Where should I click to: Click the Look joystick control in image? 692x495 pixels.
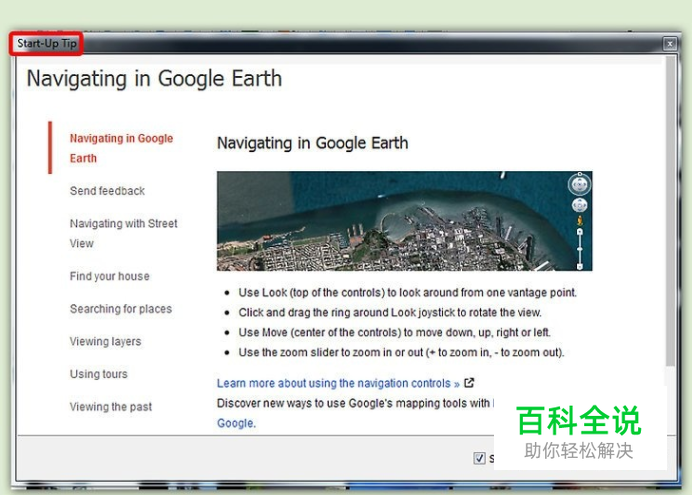pos(579,184)
